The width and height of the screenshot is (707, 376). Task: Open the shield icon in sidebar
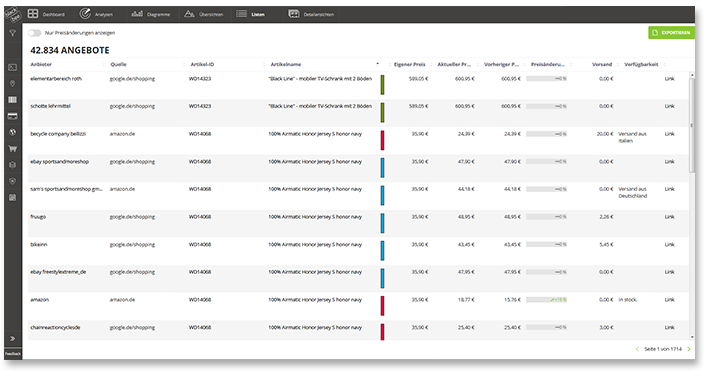pos(13,181)
